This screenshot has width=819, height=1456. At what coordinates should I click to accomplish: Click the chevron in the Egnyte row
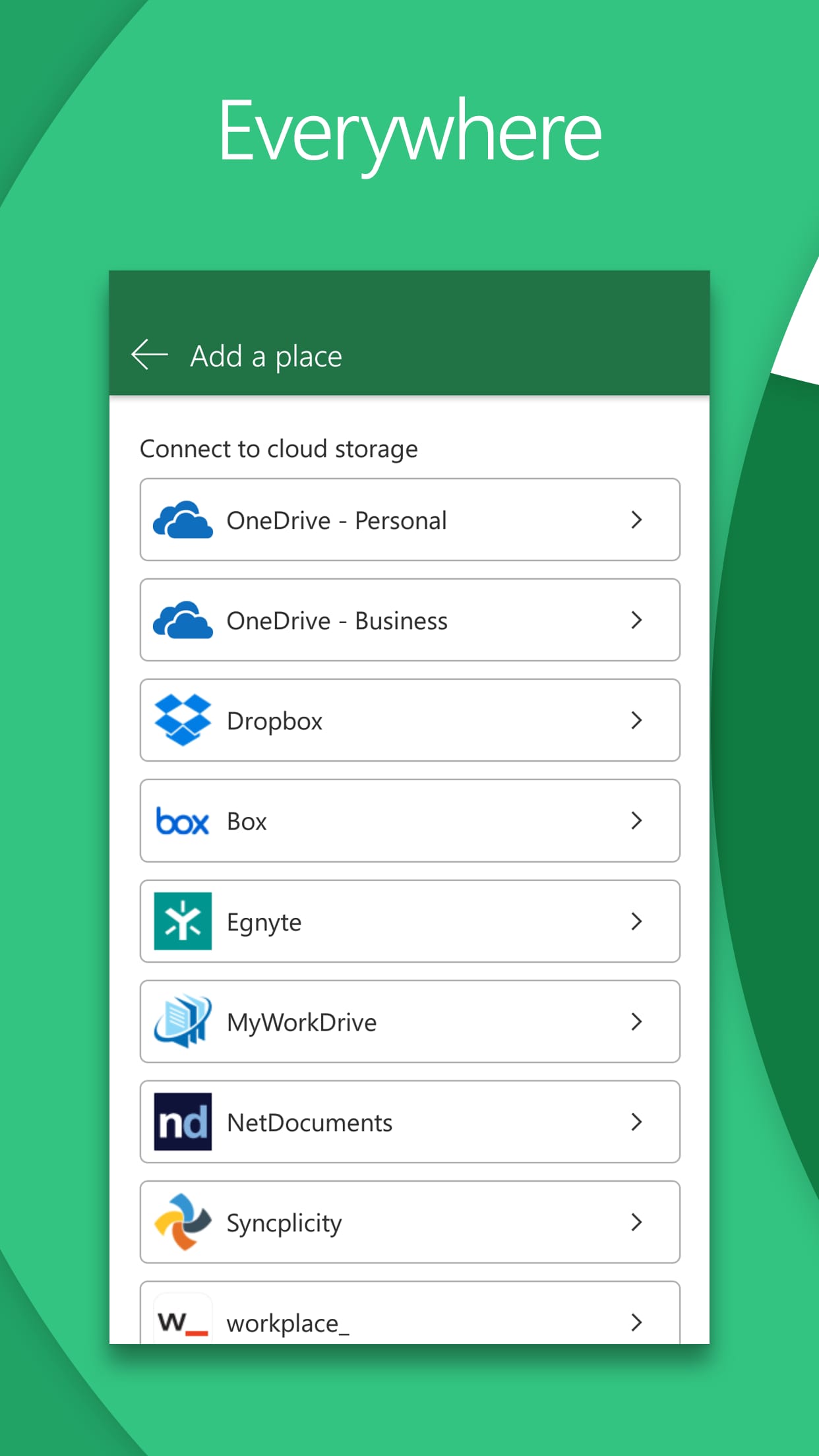tap(636, 921)
